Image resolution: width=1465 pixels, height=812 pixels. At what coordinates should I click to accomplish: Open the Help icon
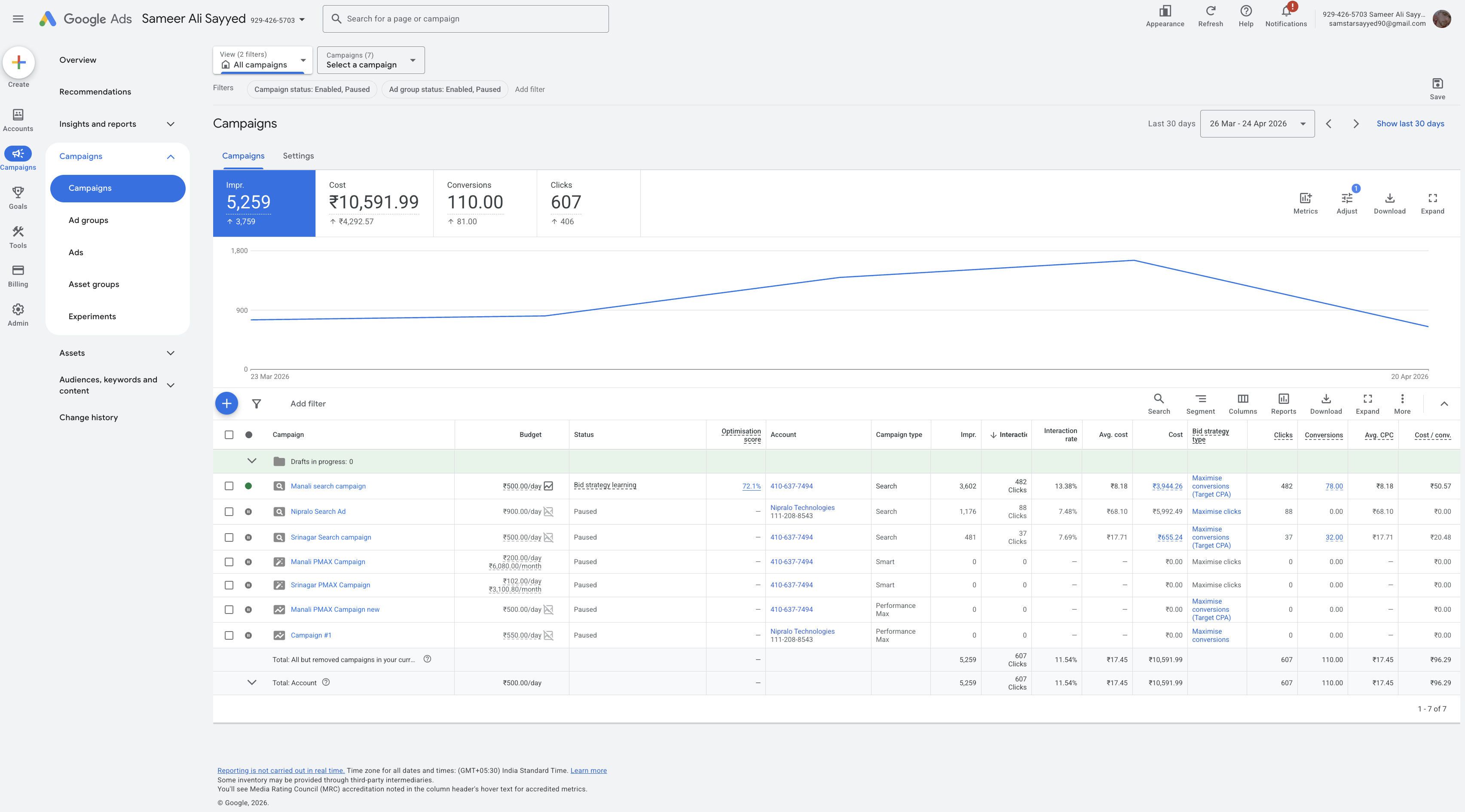[1245, 16]
